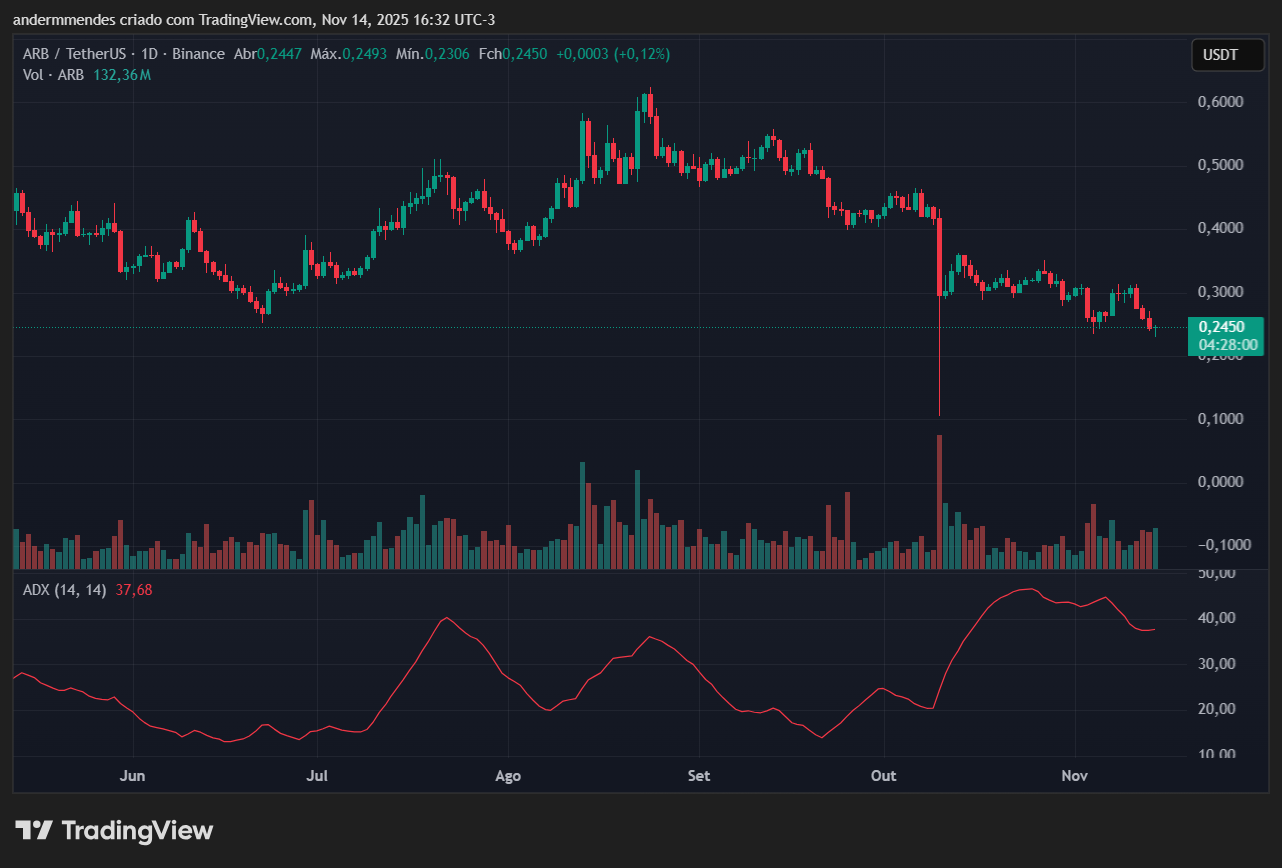Select the Binance exchange name in legend
Image resolution: width=1282 pixels, height=868 pixels.
click(x=198, y=54)
